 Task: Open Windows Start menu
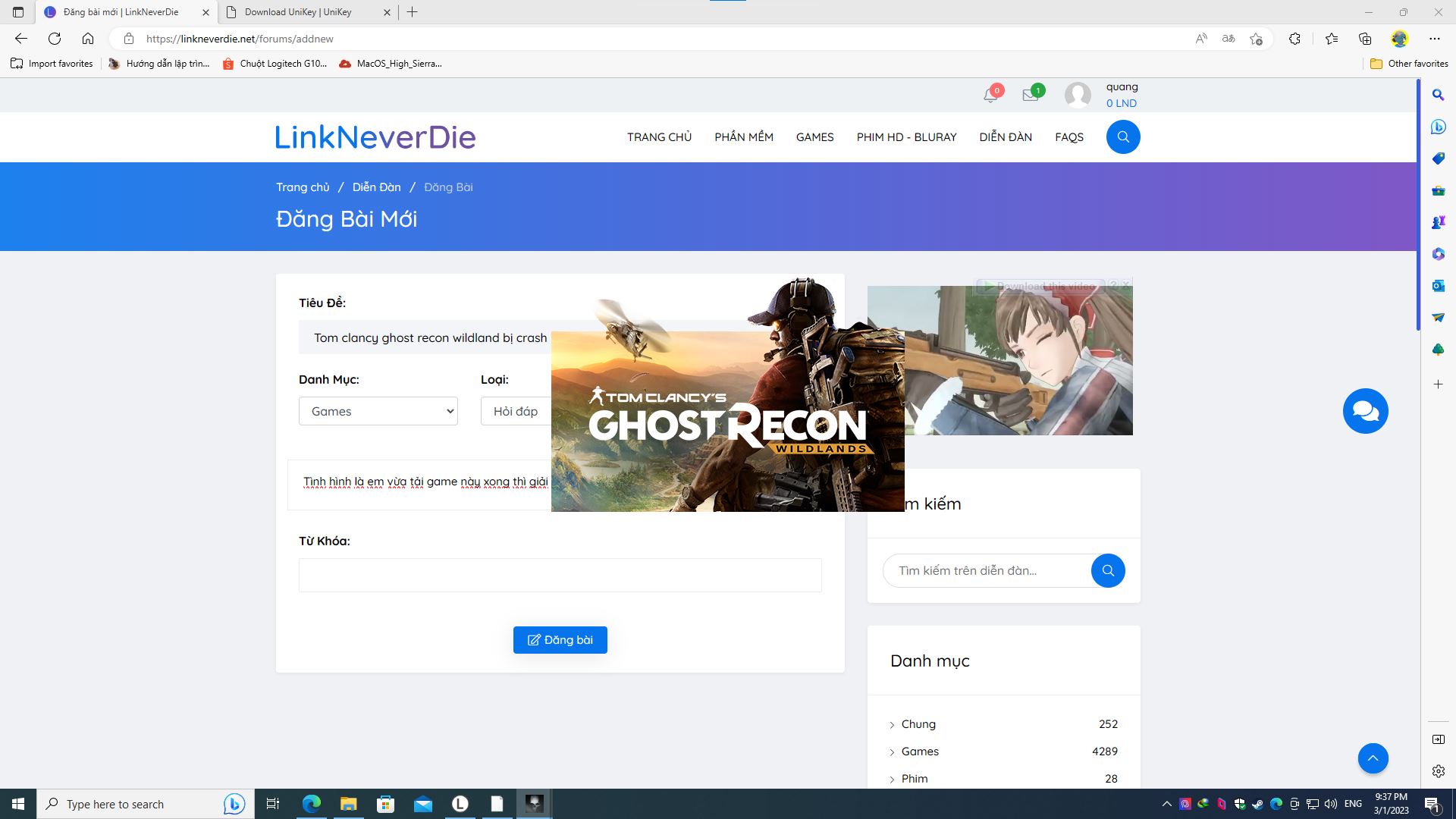18,804
